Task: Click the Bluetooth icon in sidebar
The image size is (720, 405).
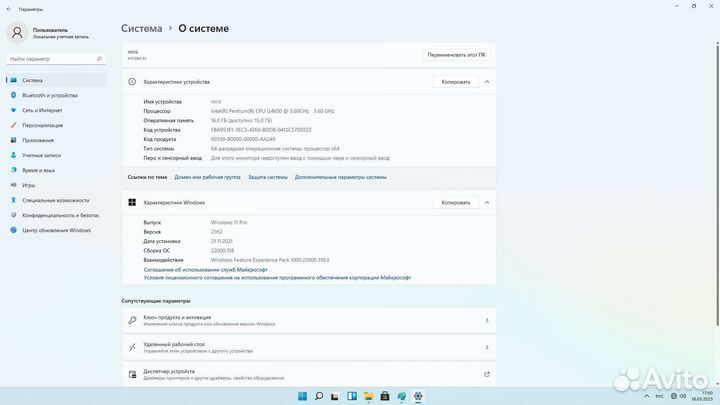Action: tap(13, 95)
